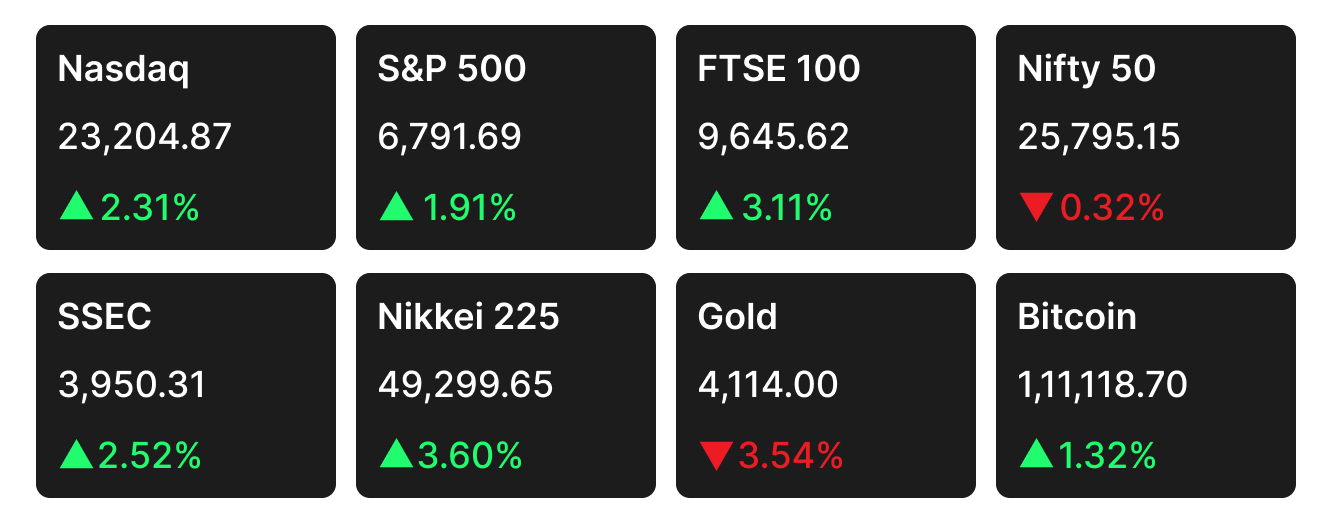Screen dimensions: 1332x524
Task: Click the green up arrow on Nasdaq card
Action: pos(76,208)
